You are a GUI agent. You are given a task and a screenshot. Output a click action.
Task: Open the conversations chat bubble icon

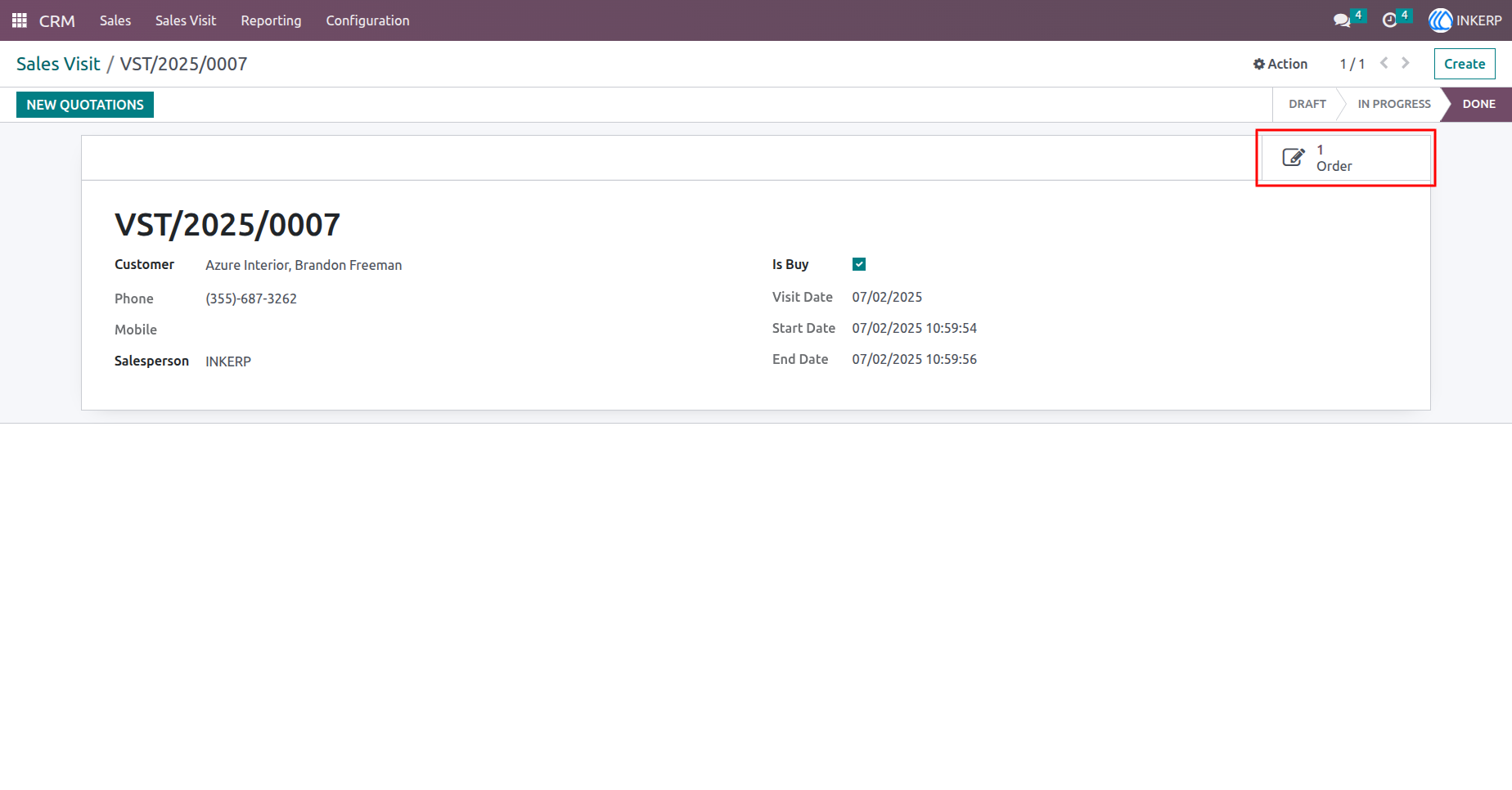tap(1342, 20)
